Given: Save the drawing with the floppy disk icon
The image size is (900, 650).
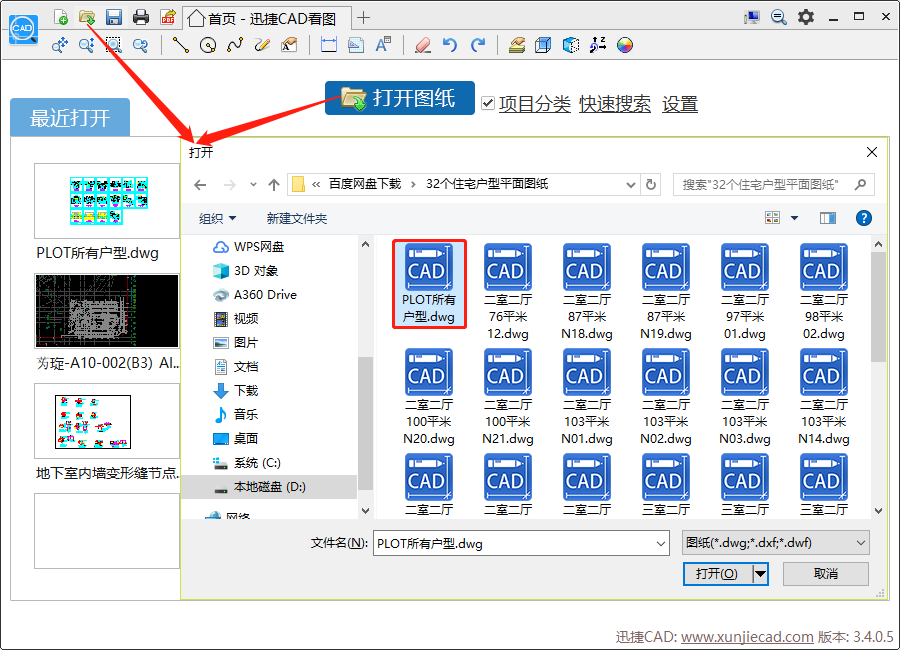Looking at the screenshot, I should pos(114,18).
